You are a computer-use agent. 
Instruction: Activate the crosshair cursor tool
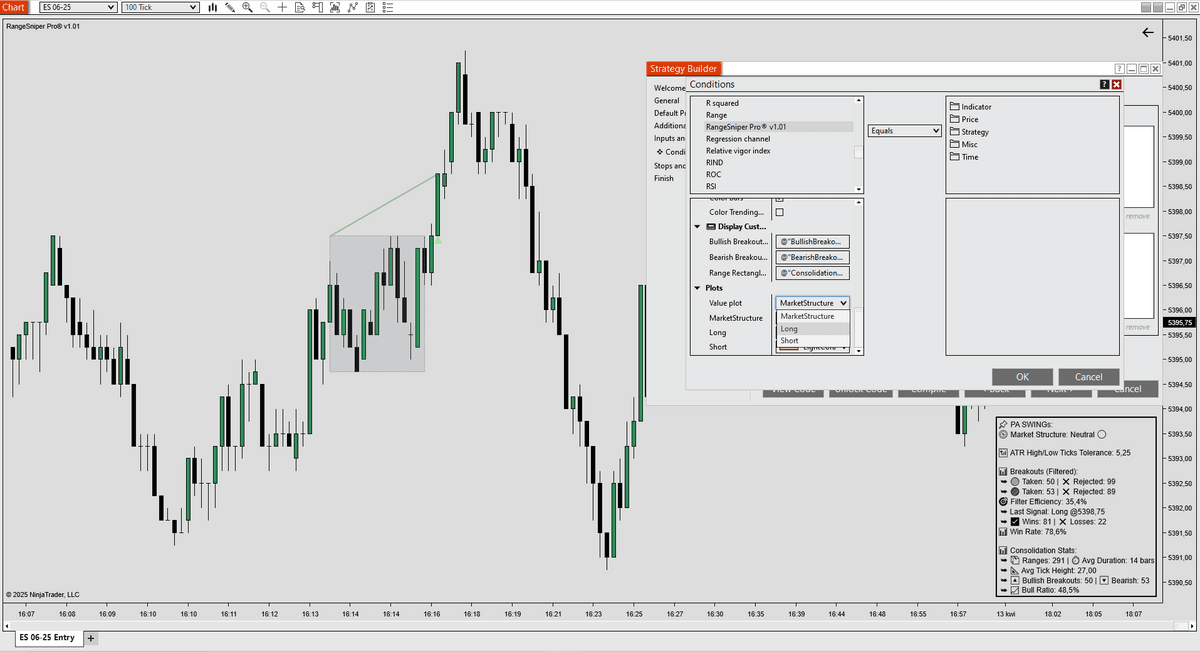(x=283, y=7)
